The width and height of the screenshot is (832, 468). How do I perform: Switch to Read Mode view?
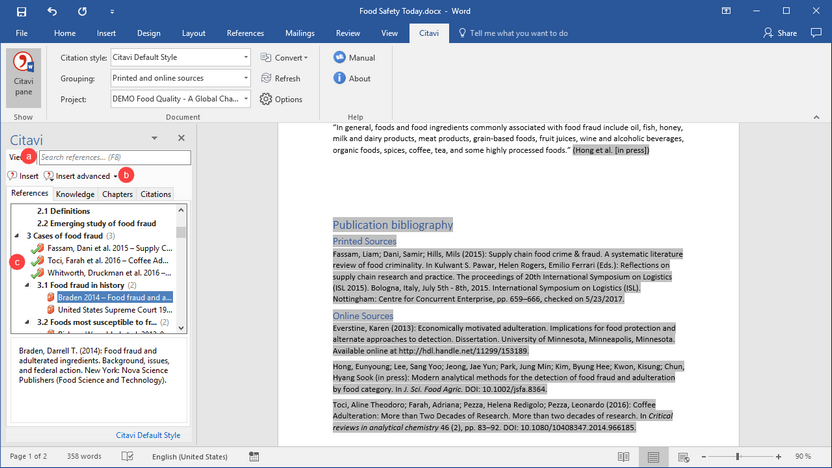point(623,457)
